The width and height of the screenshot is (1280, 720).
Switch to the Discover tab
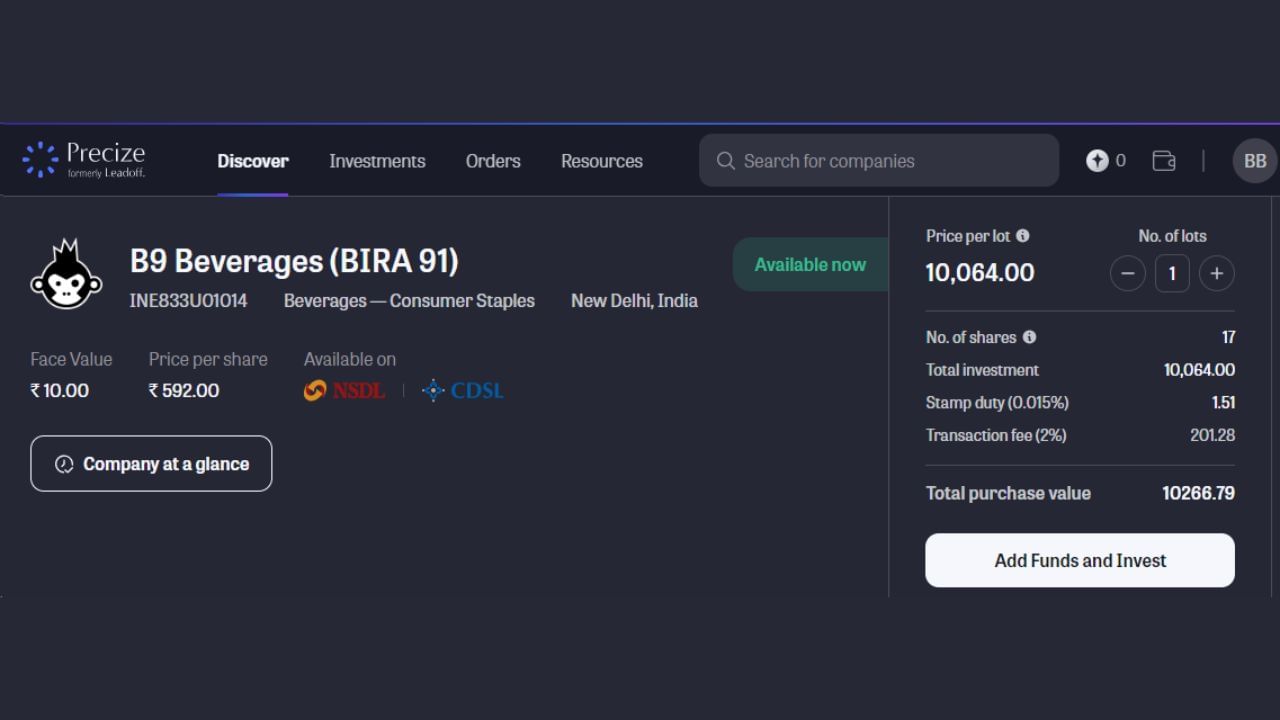[x=253, y=161]
